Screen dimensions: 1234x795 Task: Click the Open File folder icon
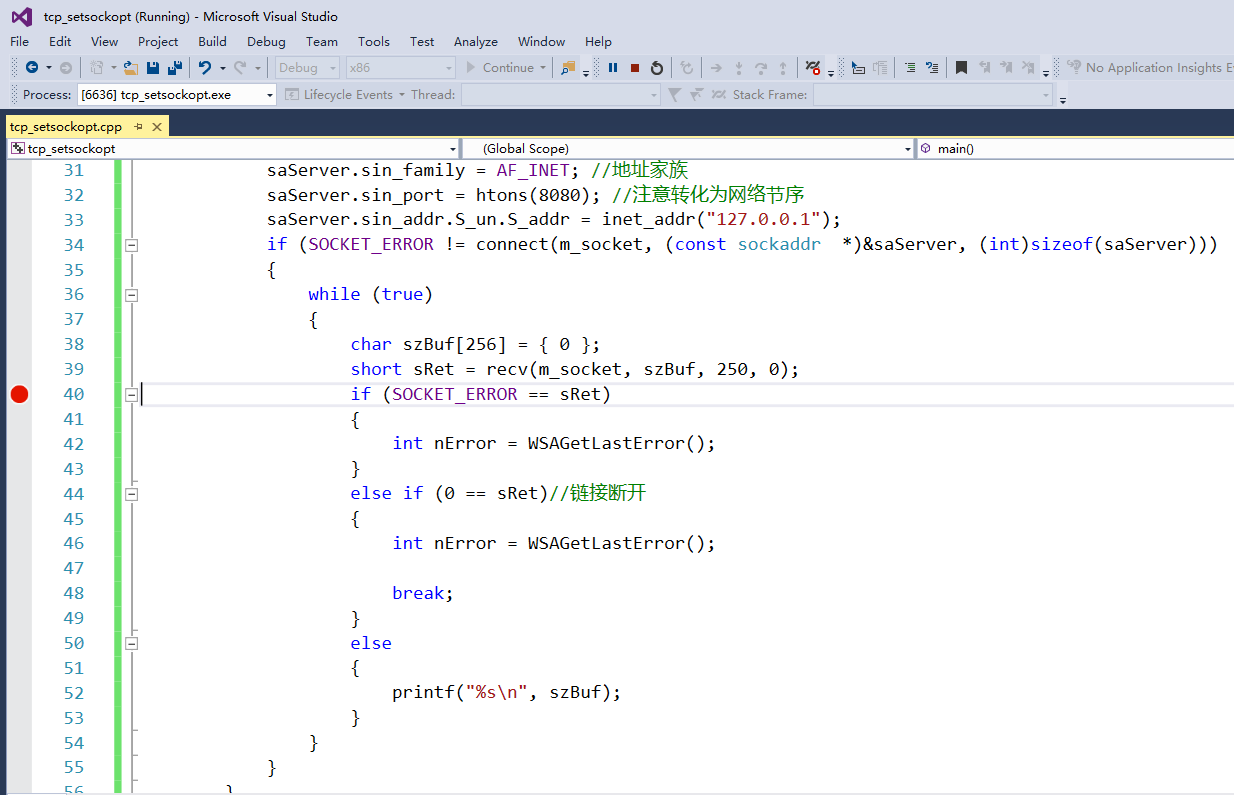tap(131, 68)
